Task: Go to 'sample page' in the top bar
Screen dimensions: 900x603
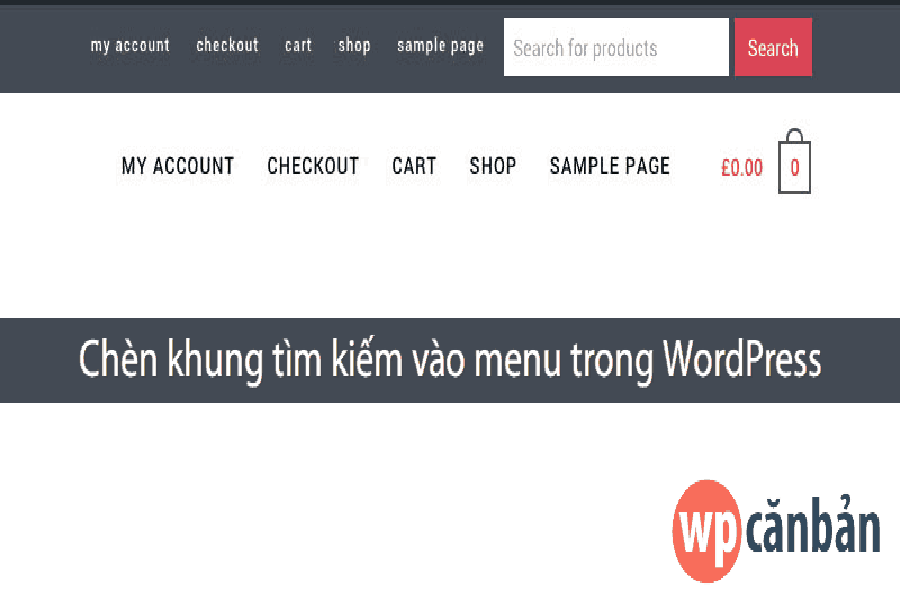Action: [x=440, y=45]
